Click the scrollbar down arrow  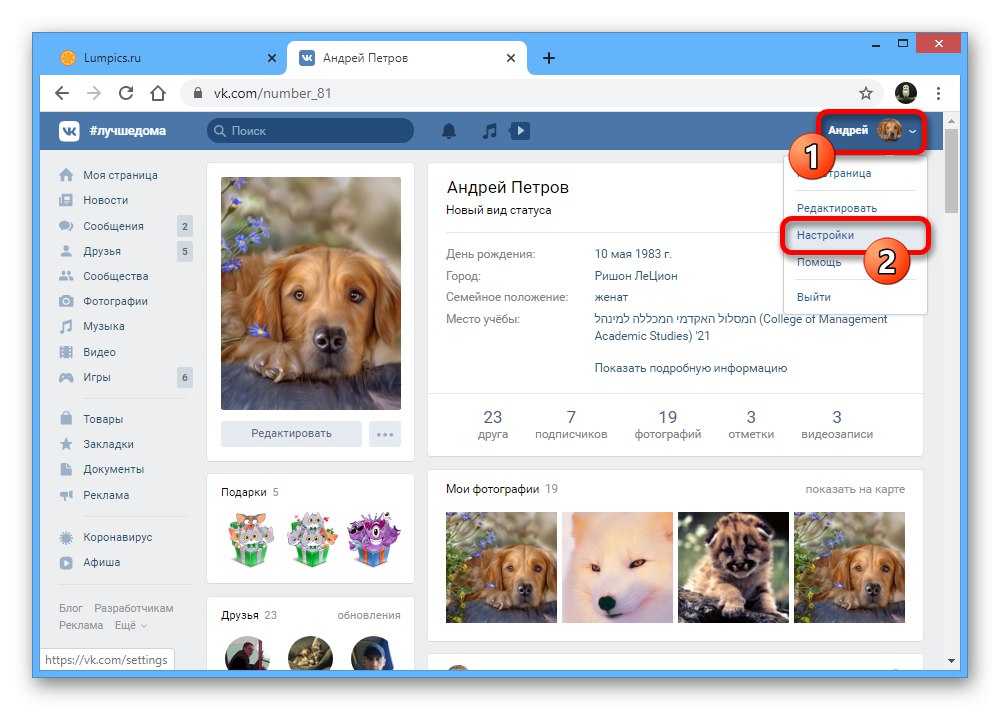952,661
